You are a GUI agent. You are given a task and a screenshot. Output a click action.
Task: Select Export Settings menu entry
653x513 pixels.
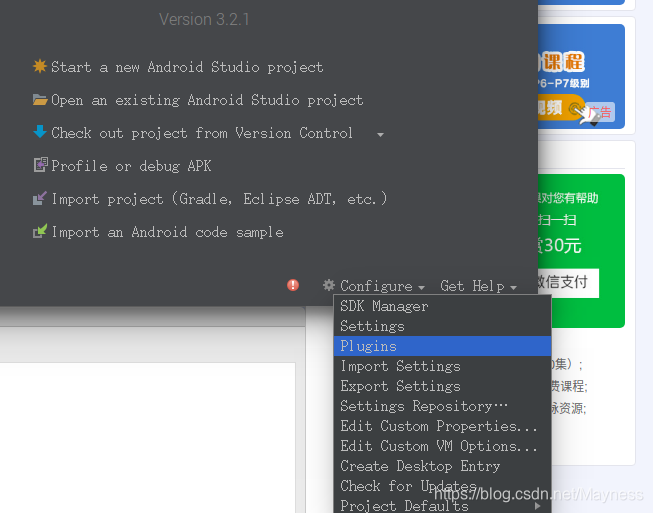pyautogui.click(x=442, y=386)
